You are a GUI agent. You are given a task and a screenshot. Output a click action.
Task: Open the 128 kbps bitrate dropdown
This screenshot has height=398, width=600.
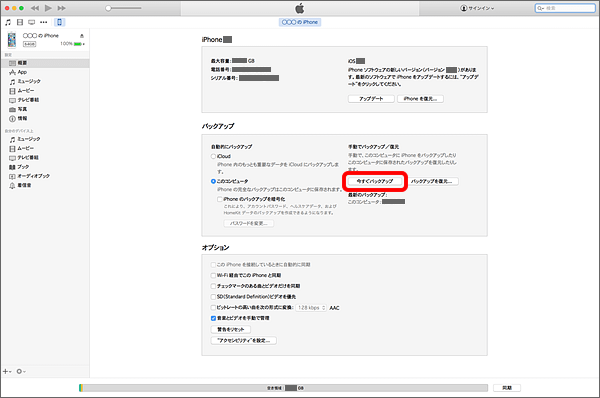click(x=311, y=308)
